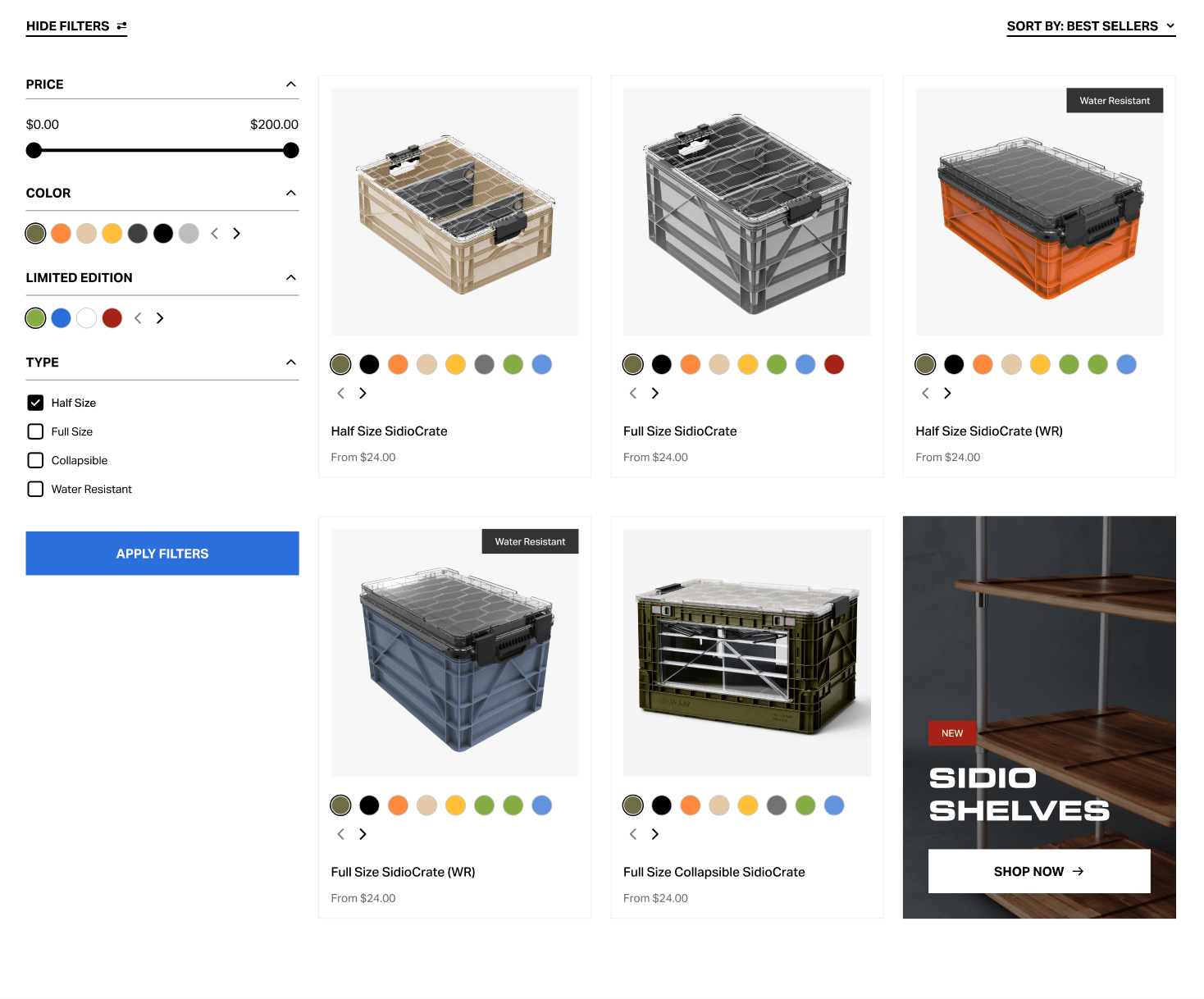1204x999 pixels.
Task: Show previous swatches for Half Size SidioCrate (WR)
Action: [926, 394]
